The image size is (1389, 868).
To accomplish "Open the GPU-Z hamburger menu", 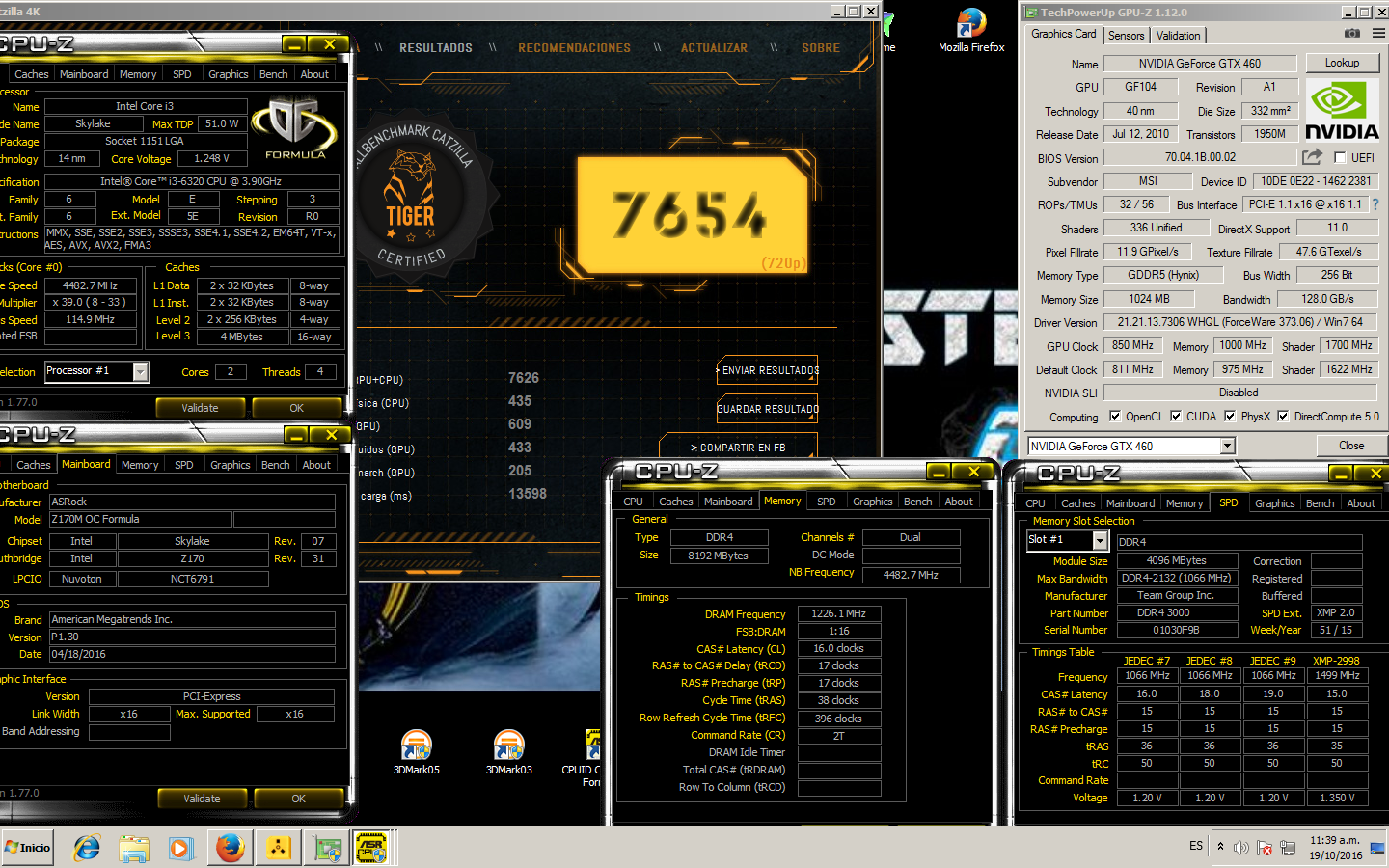I will (1378, 34).
